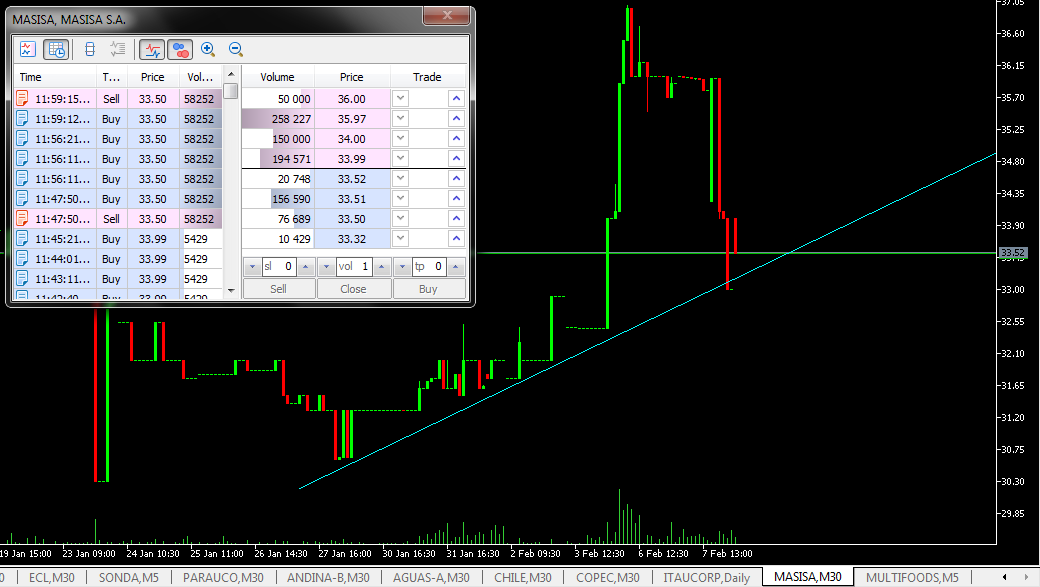The width and height of the screenshot is (1040, 587).
Task: Place sell order at 33.99 via down arrow
Action: click(x=400, y=159)
